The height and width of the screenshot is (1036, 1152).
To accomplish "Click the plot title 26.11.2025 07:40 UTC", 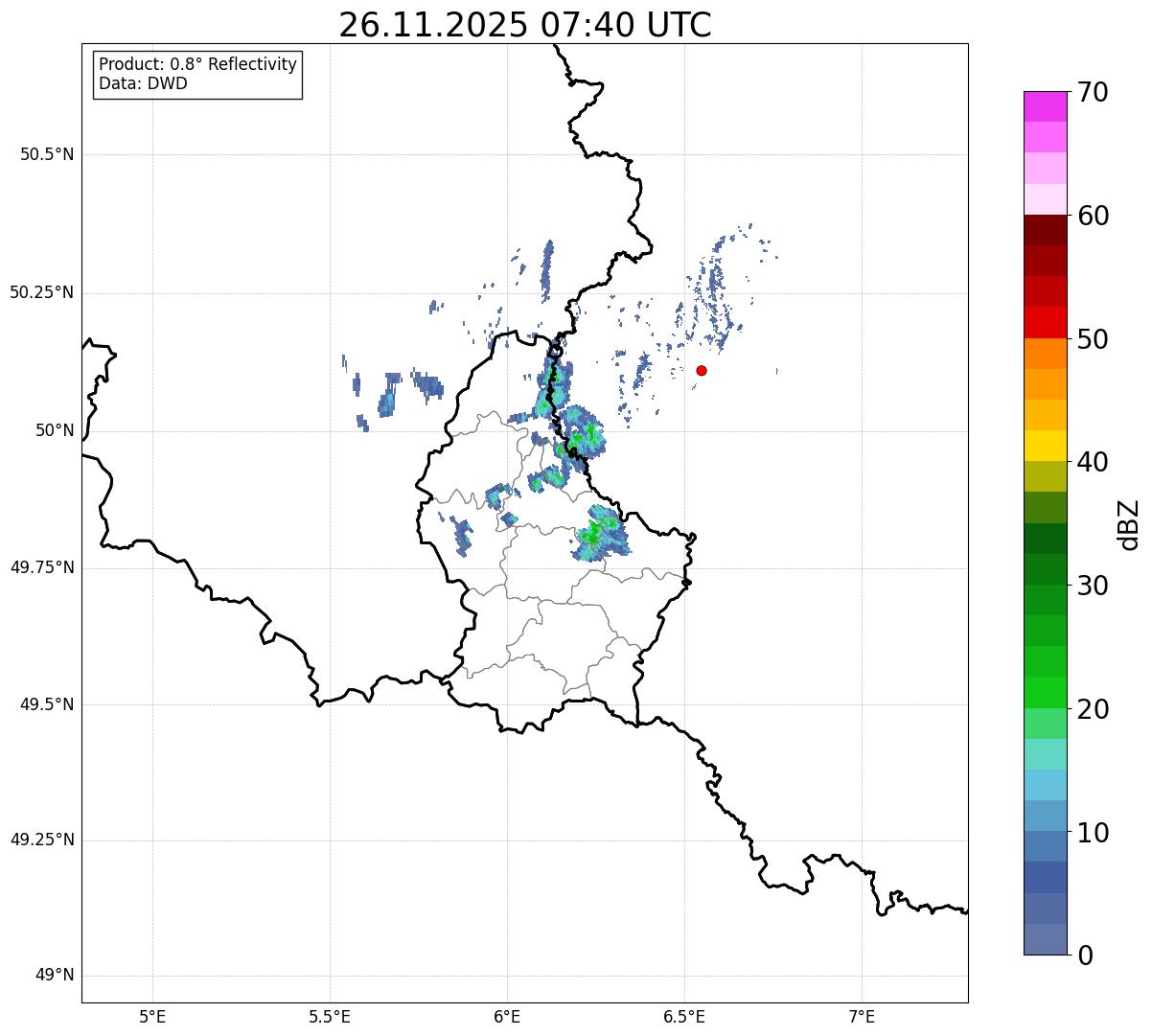I will [x=525, y=25].
